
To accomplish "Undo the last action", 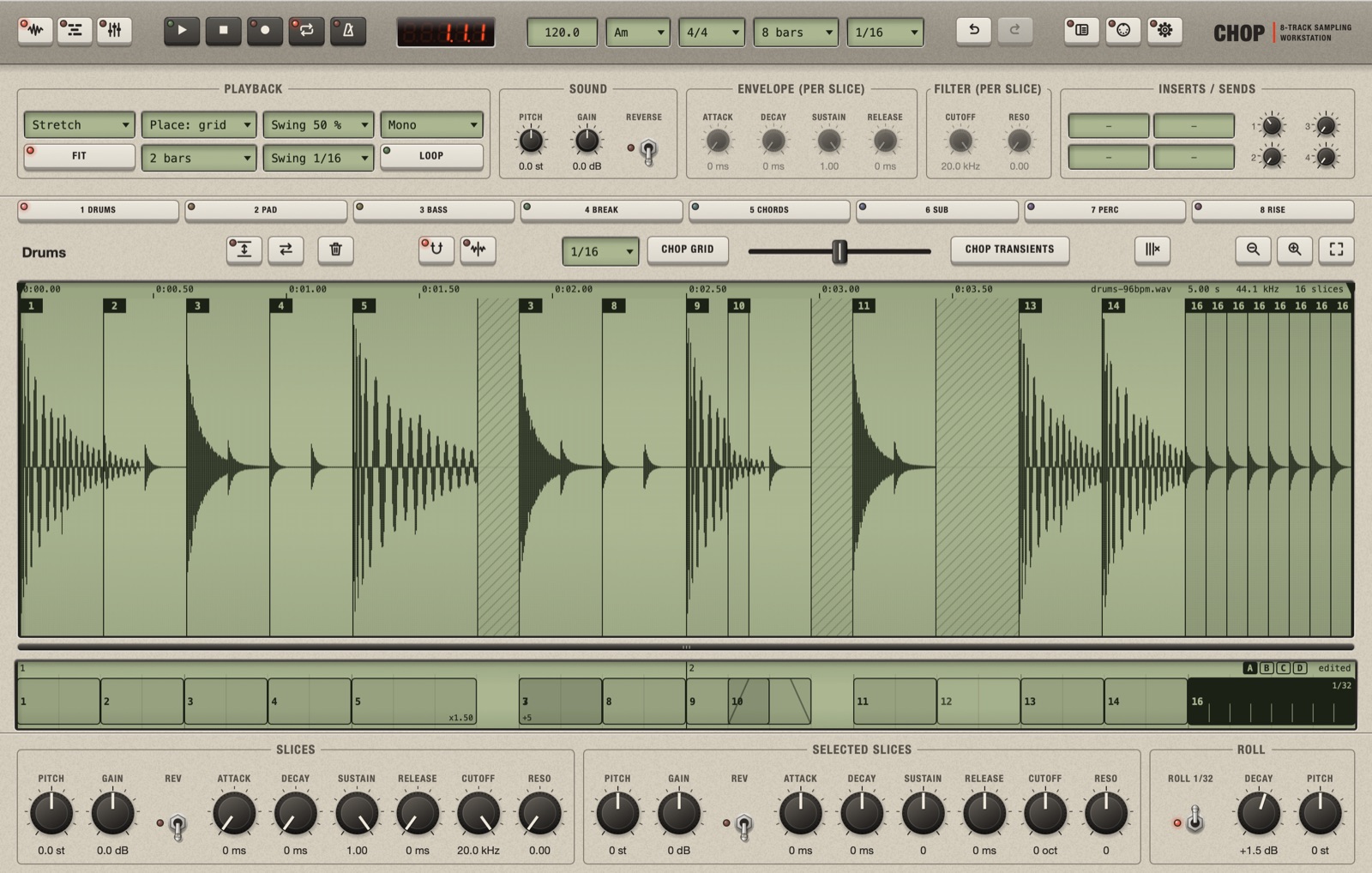I will coord(974,31).
